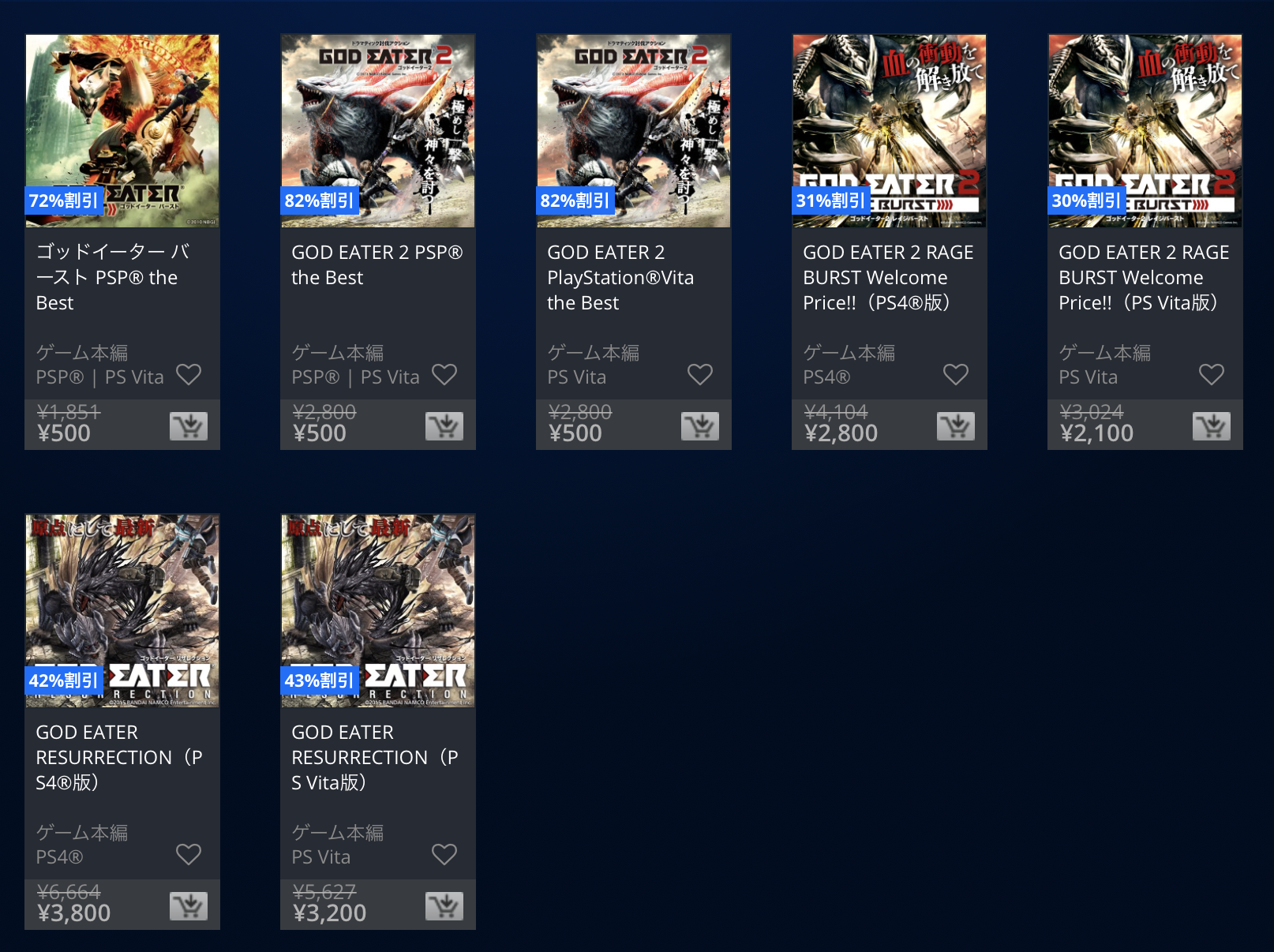Add GOD EATER 2 RAGE BURST PS4 version to cart
The width and height of the screenshot is (1274, 952).
click(x=956, y=426)
